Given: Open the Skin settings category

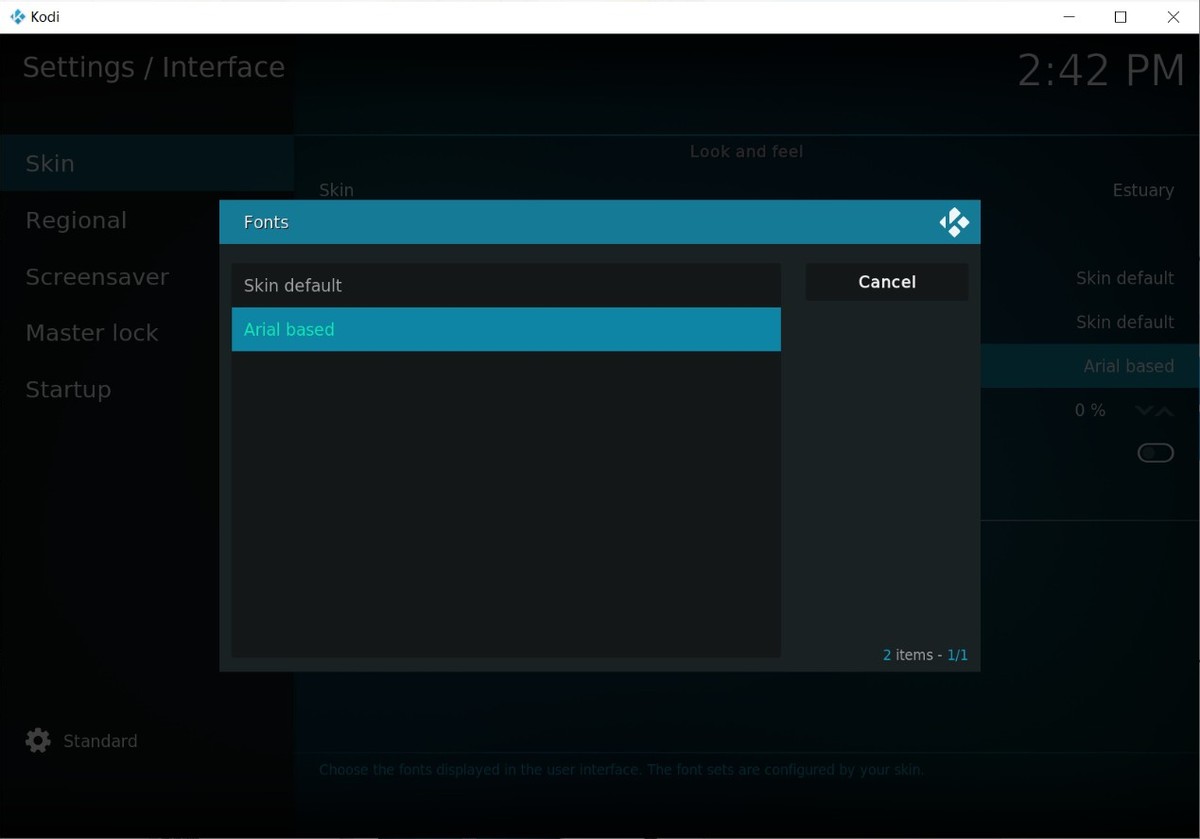Looking at the screenshot, I should pos(147,163).
